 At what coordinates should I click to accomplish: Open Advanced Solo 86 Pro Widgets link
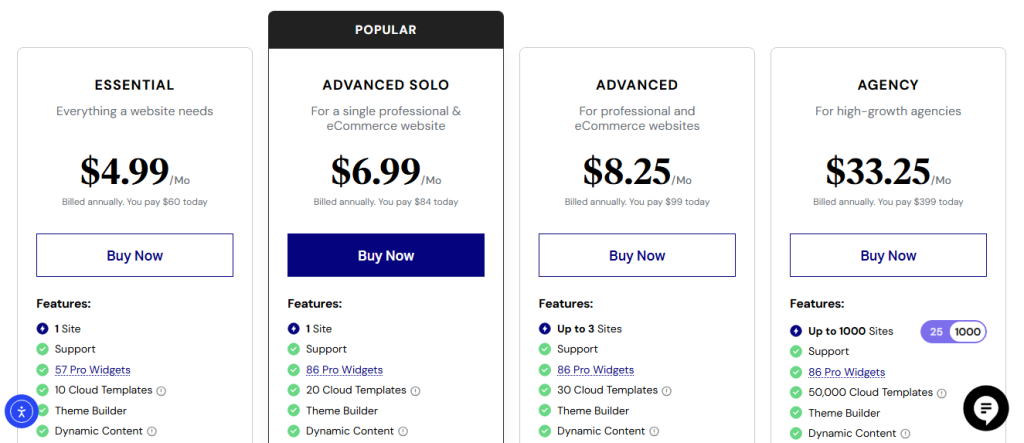coord(344,370)
